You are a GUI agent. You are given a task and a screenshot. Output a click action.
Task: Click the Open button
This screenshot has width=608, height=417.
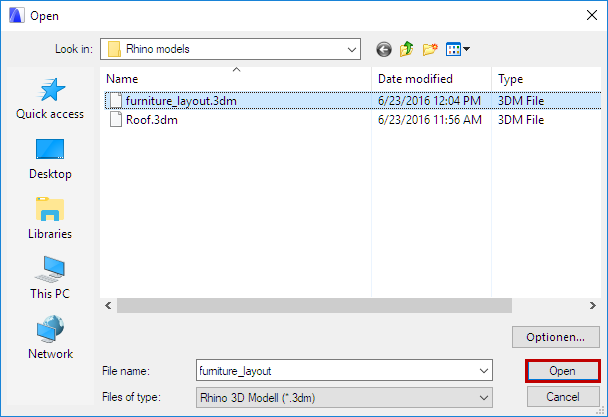[x=563, y=371]
